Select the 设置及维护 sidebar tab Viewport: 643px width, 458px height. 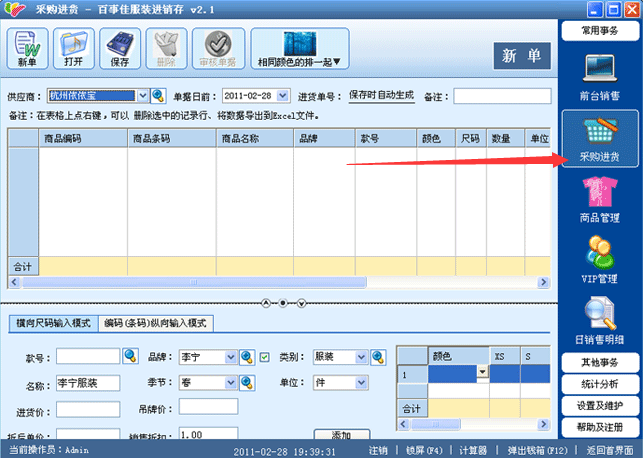coord(600,406)
